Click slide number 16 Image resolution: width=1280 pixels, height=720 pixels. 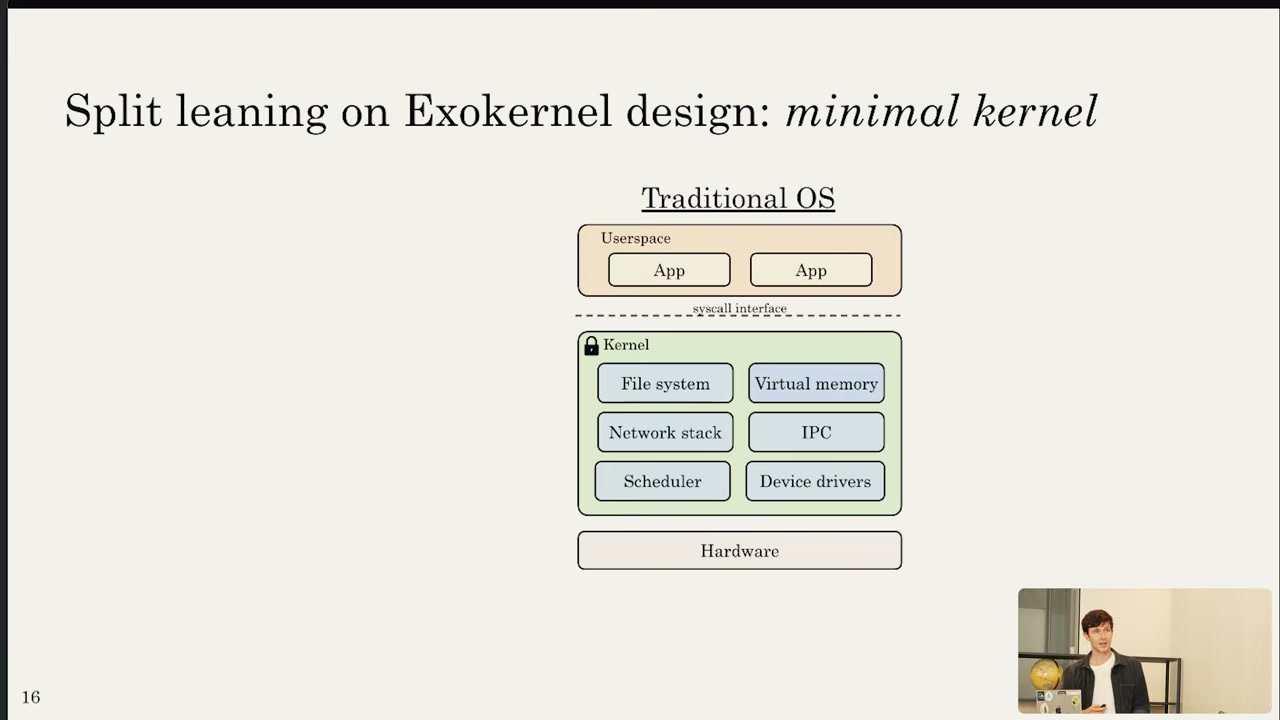click(31, 697)
